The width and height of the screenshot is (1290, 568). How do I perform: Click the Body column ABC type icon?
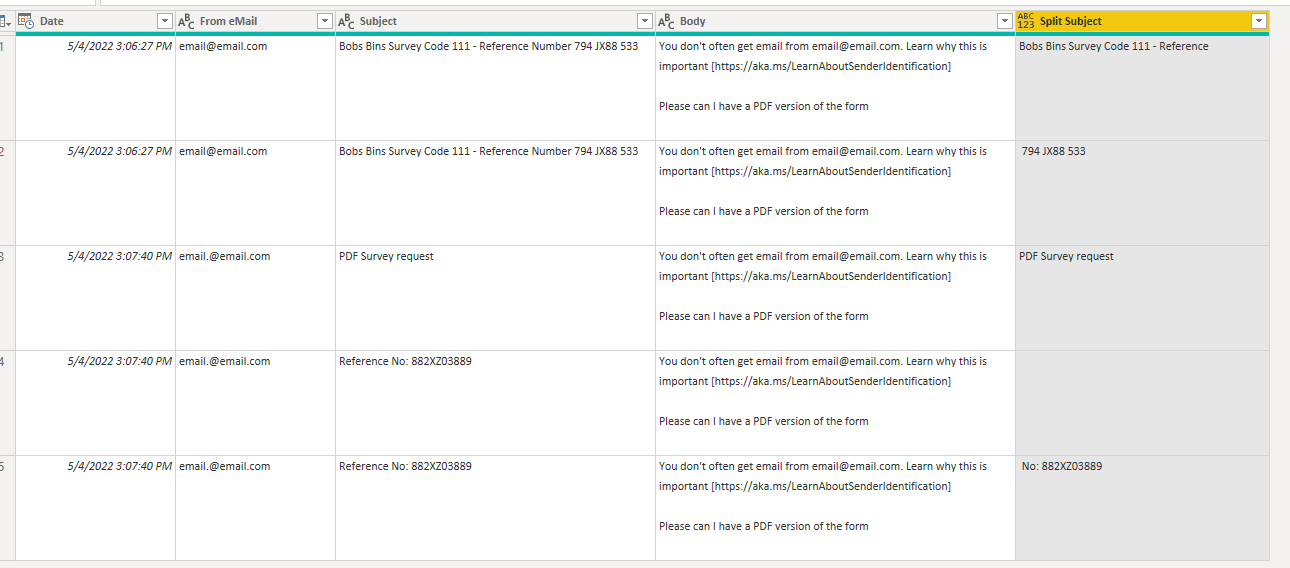click(x=666, y=21)
